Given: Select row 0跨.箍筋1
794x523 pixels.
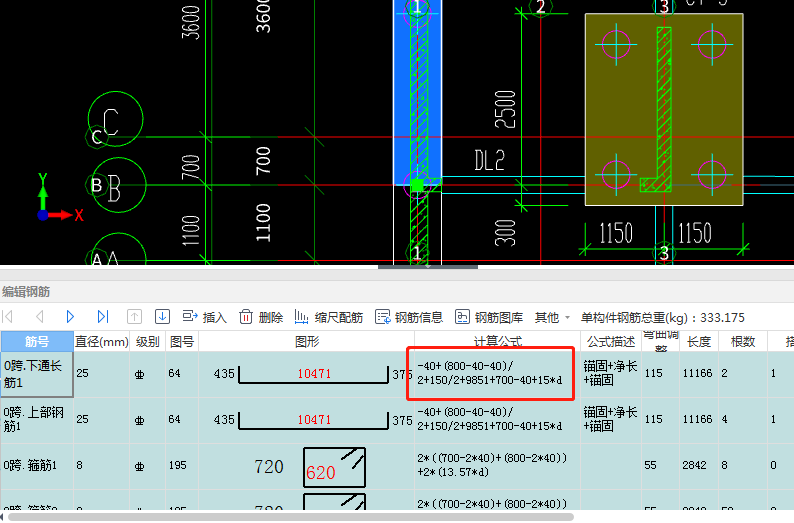Looking at the screenshot, I should [x=37, y=465].
